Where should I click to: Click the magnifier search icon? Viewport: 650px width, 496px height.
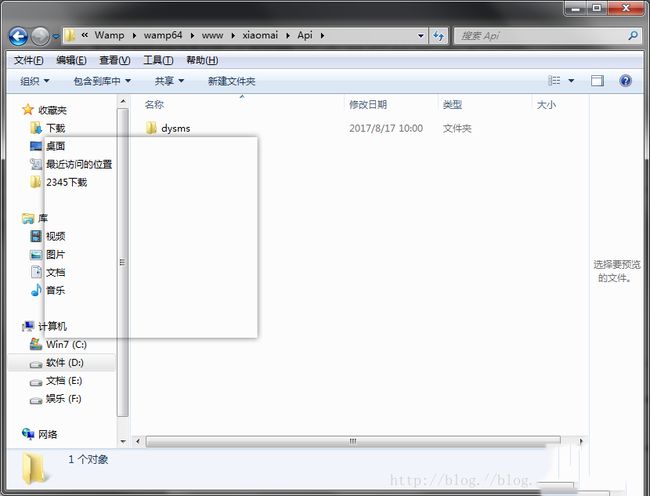coord(633,36)
